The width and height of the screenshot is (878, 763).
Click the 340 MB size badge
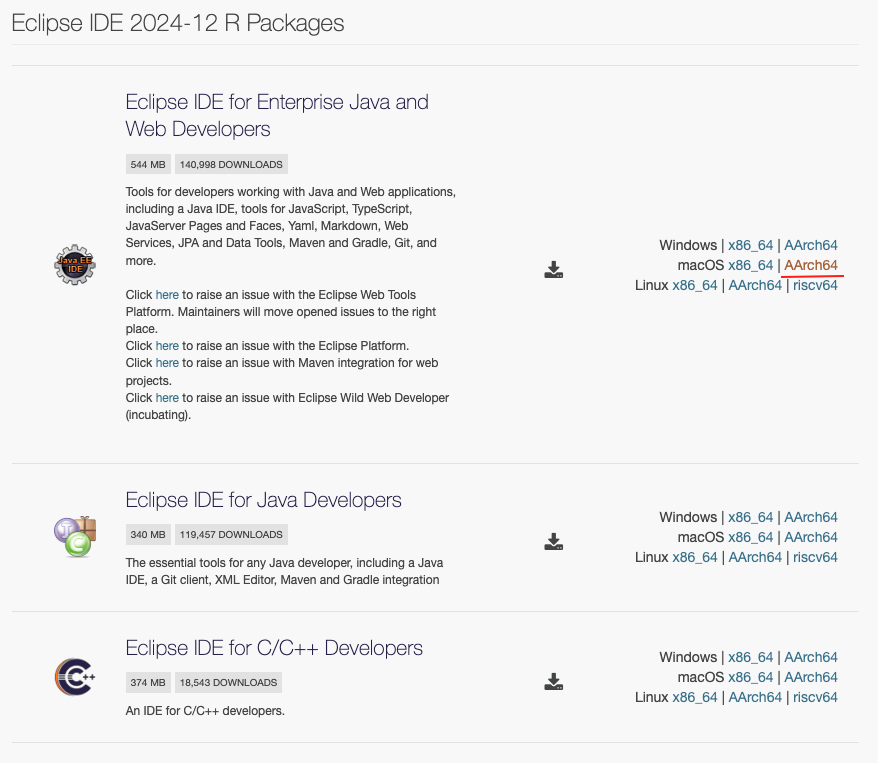[x=148, y=535]
